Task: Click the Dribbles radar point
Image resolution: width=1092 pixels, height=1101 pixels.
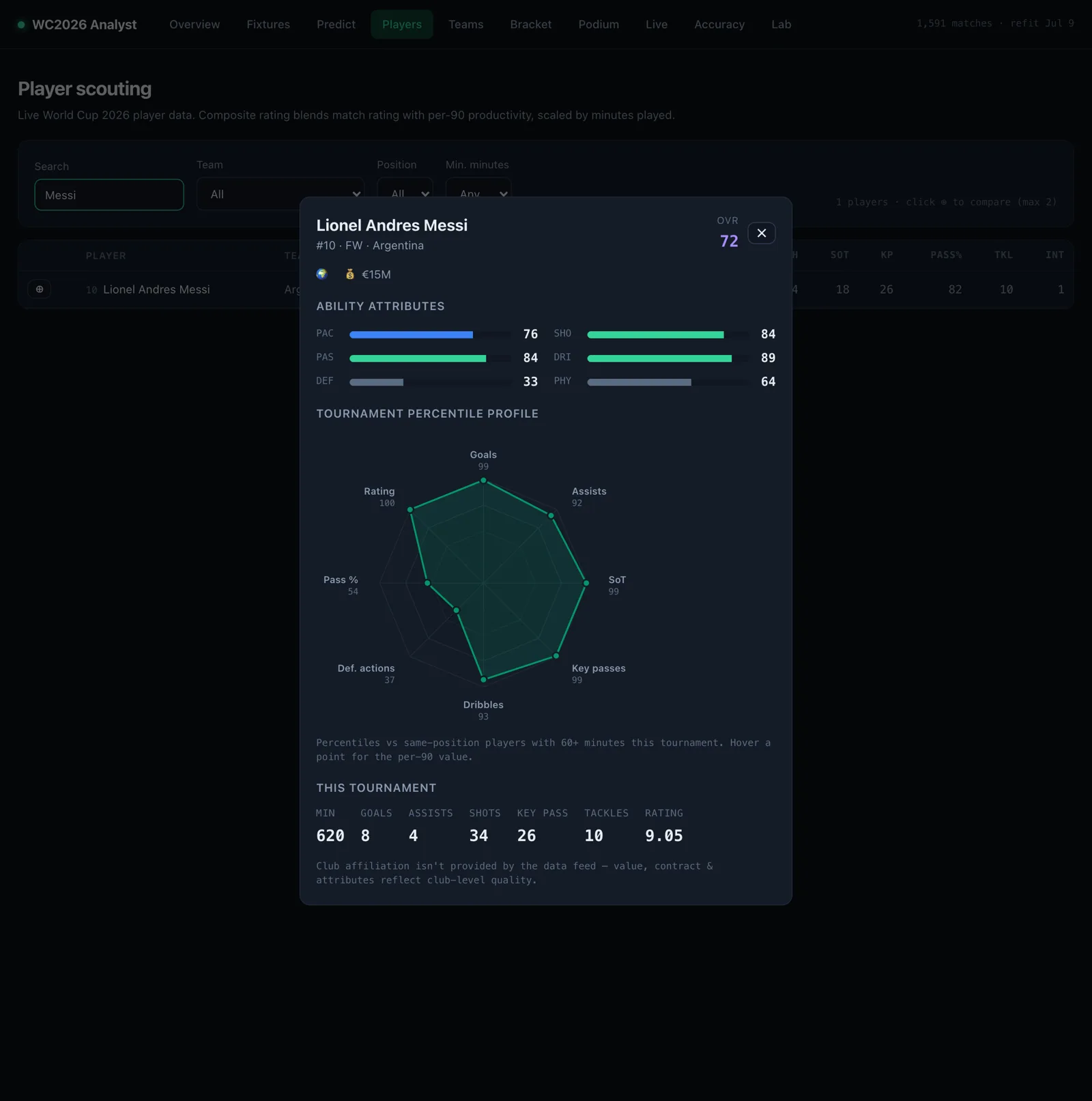Action: [x=483, y=679]
